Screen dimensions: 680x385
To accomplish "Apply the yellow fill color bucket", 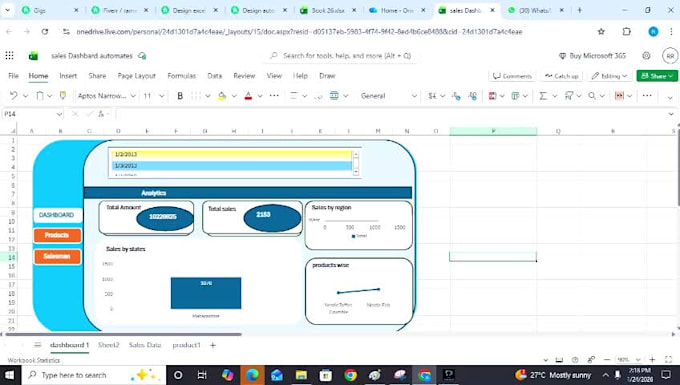I will click(222, 96).
